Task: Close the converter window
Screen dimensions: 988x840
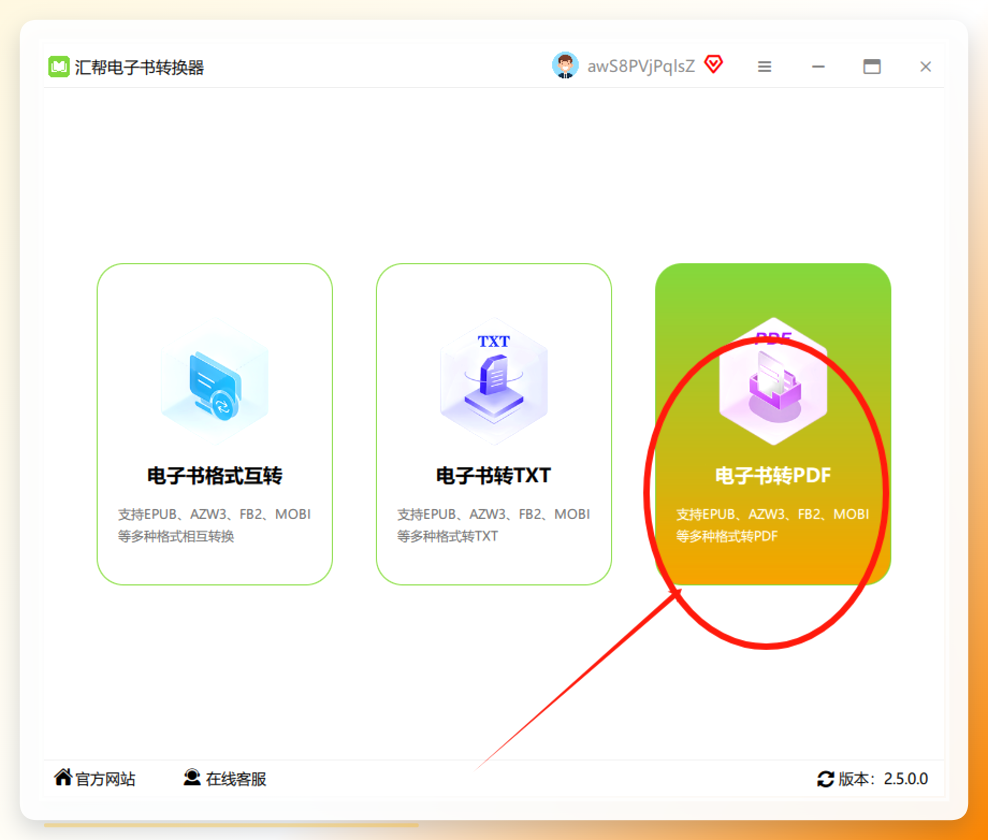Action: [x=925, y=67]
